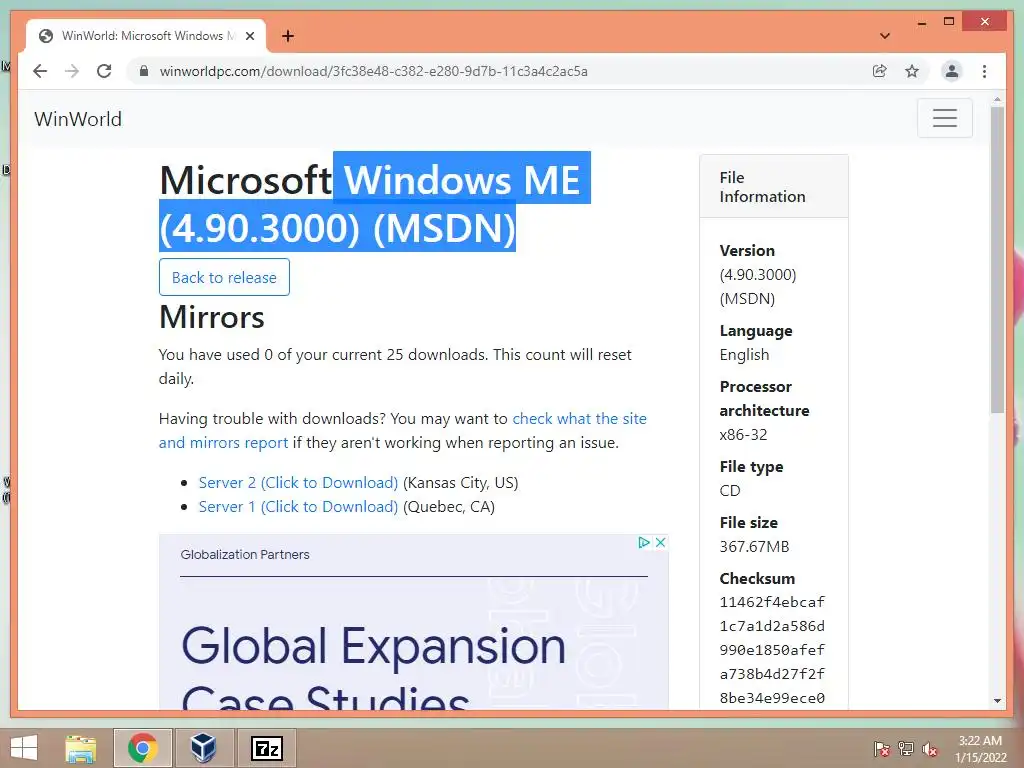This screenshot has width=1024, height=768.
Task: Close the WinWorld tab
Action: [249, 36]
